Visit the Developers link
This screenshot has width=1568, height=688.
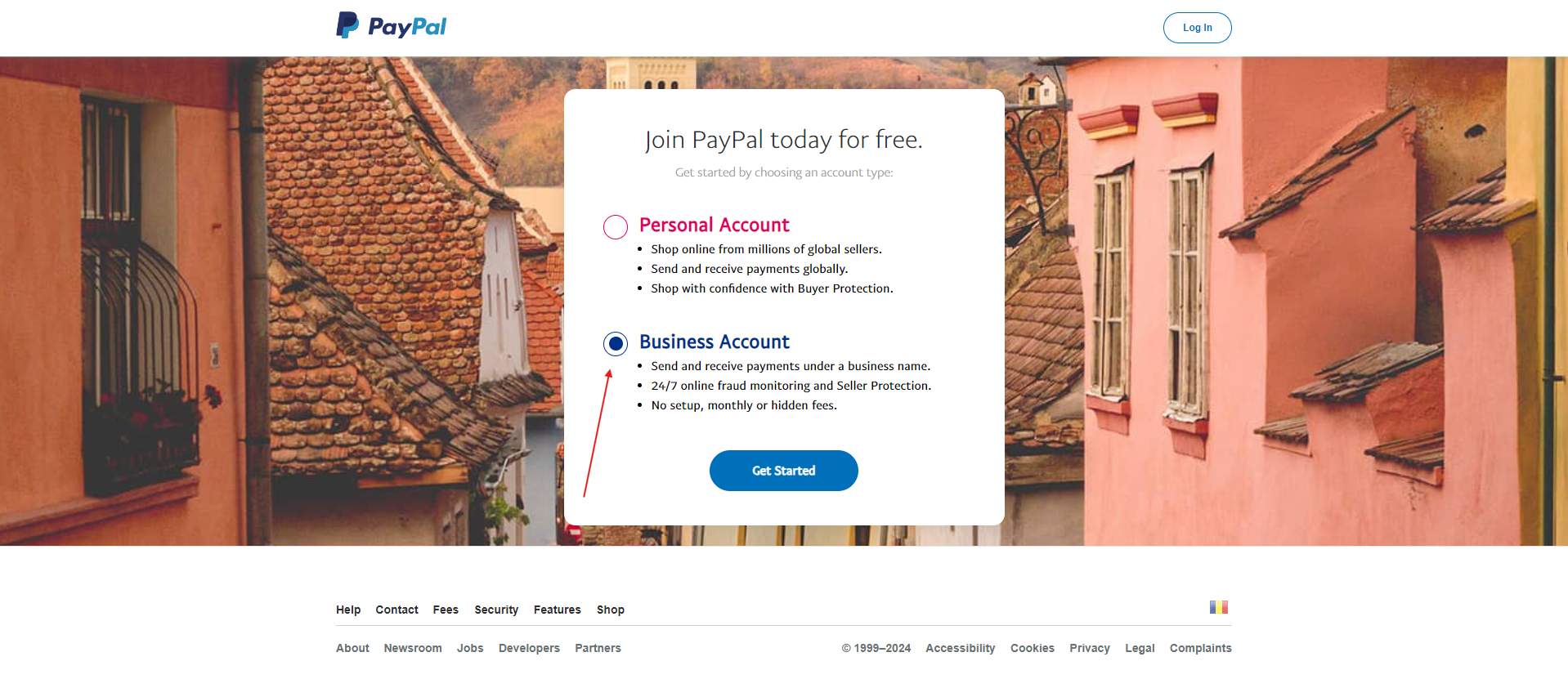pos(529,648)
